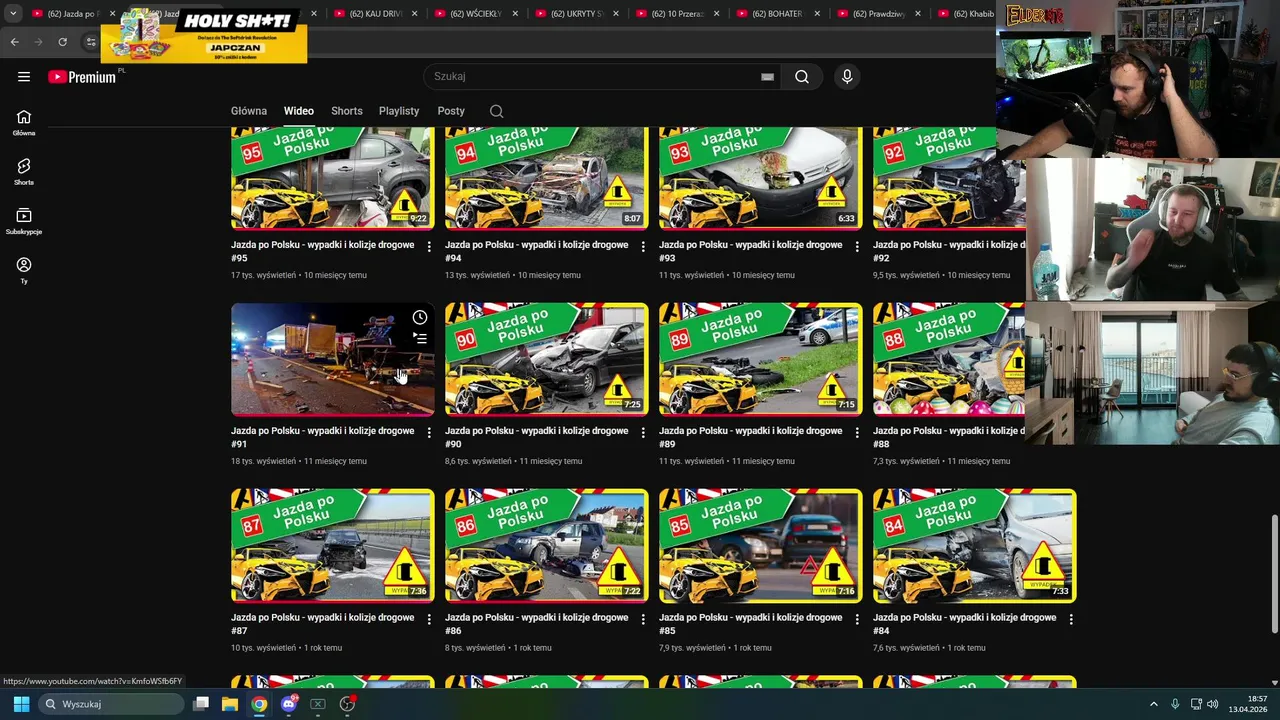This screenshot has width=1280, height=720.
Task: Open Task View from taskbar
Action: click(x=201, y=704)
